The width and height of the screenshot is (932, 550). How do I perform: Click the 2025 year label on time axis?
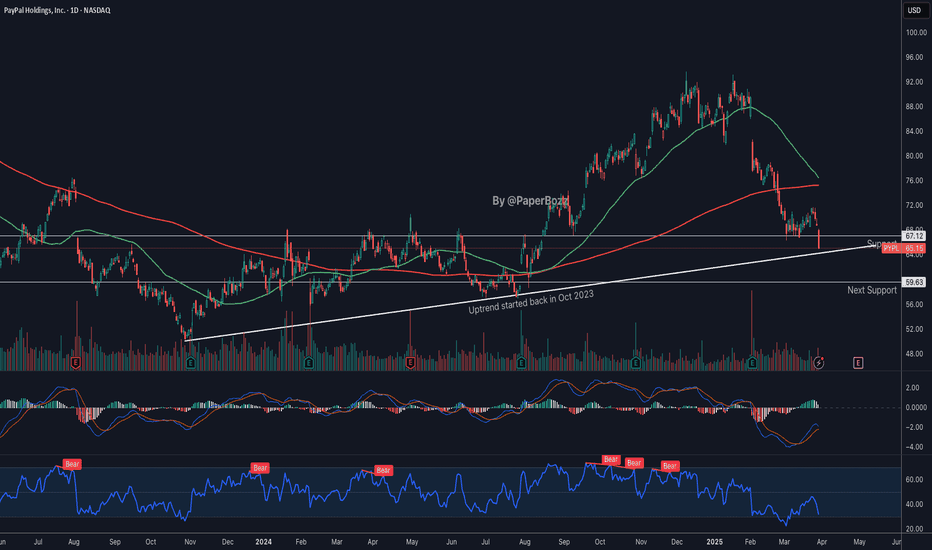click(714, 542)
